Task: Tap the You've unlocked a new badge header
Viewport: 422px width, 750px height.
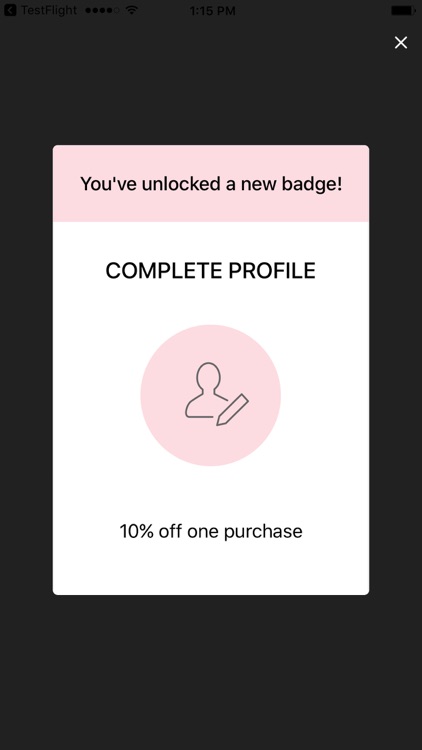Action: click(211, 184)
